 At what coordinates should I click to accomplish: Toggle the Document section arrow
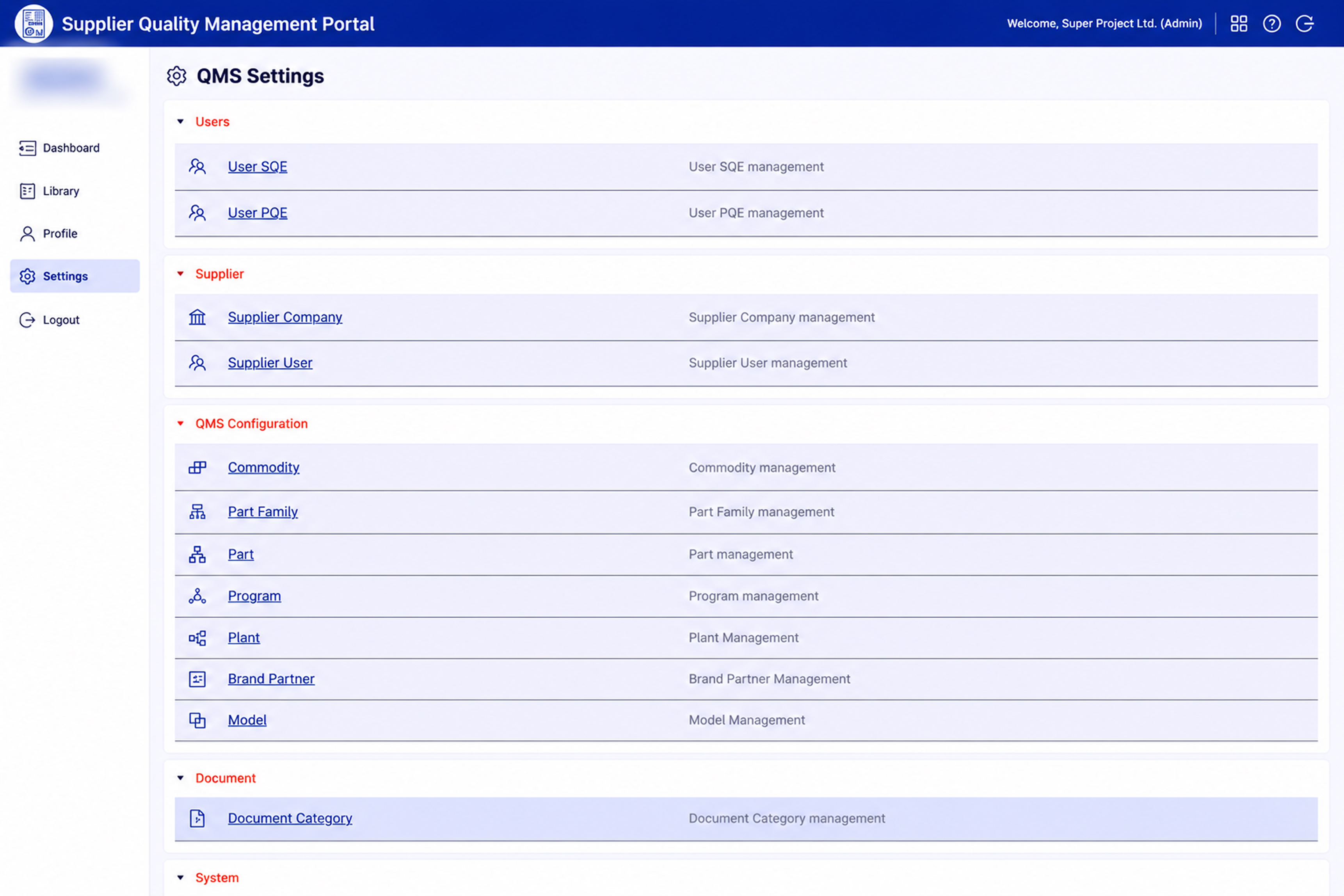[181, 778]
